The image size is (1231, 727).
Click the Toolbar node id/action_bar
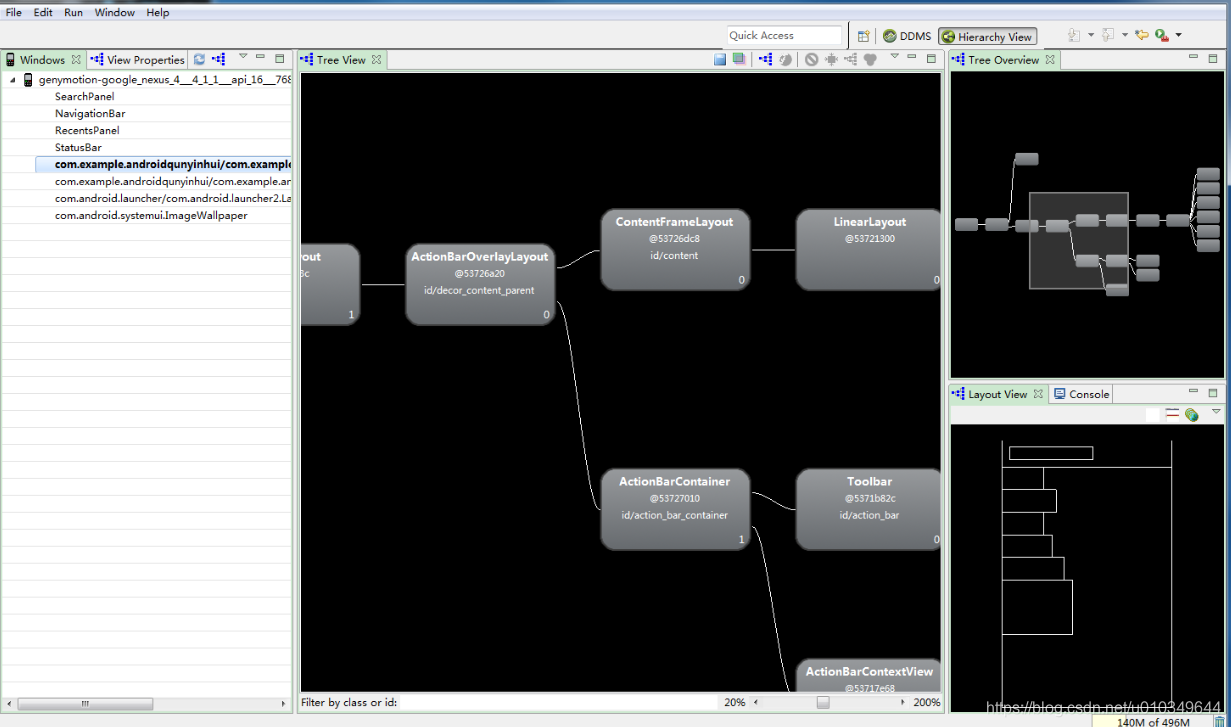click(x=868, y=509)
